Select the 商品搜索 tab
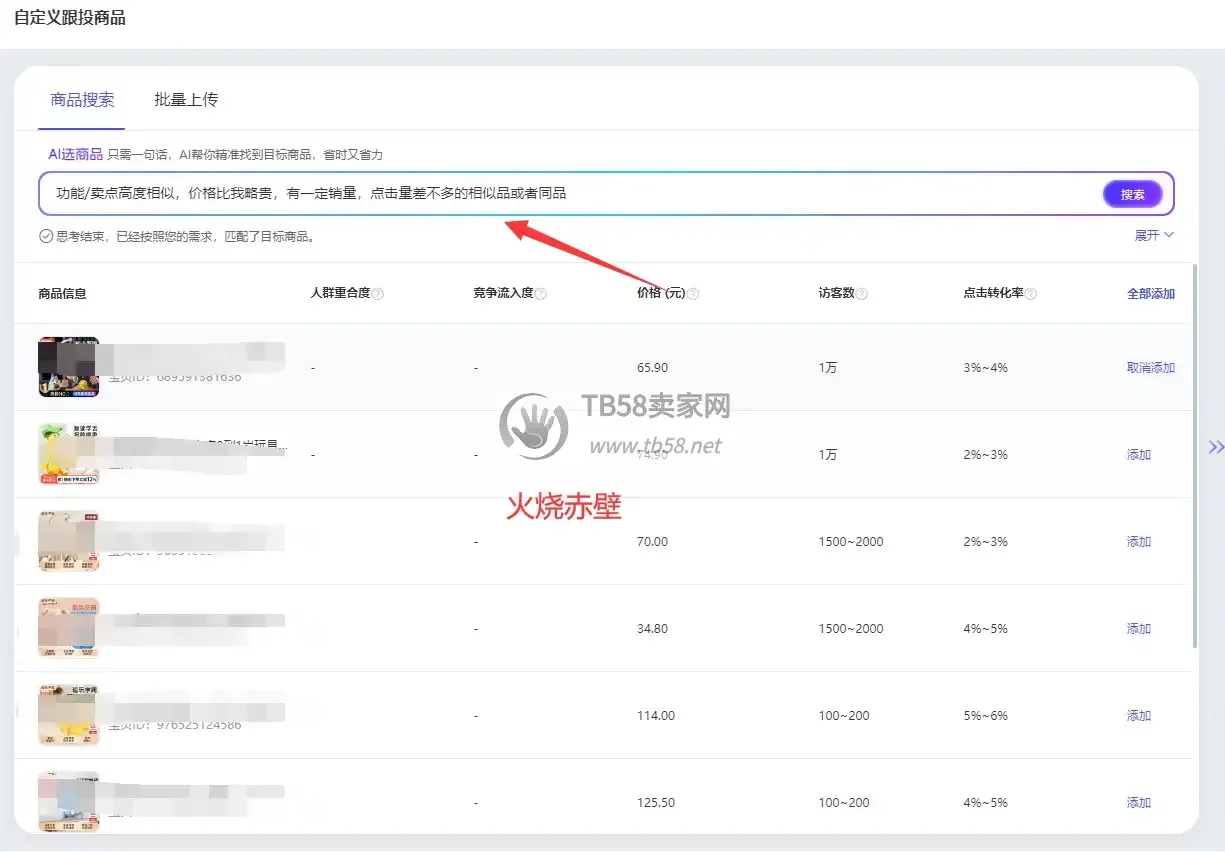This screenshot has width=1225, height=852. (x=82, y=100)
